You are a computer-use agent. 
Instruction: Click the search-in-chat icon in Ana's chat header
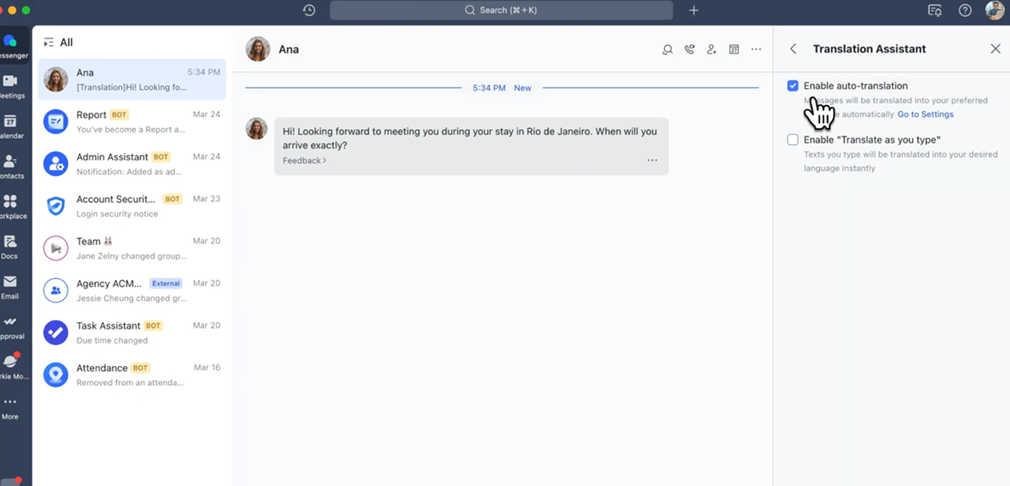667,49
